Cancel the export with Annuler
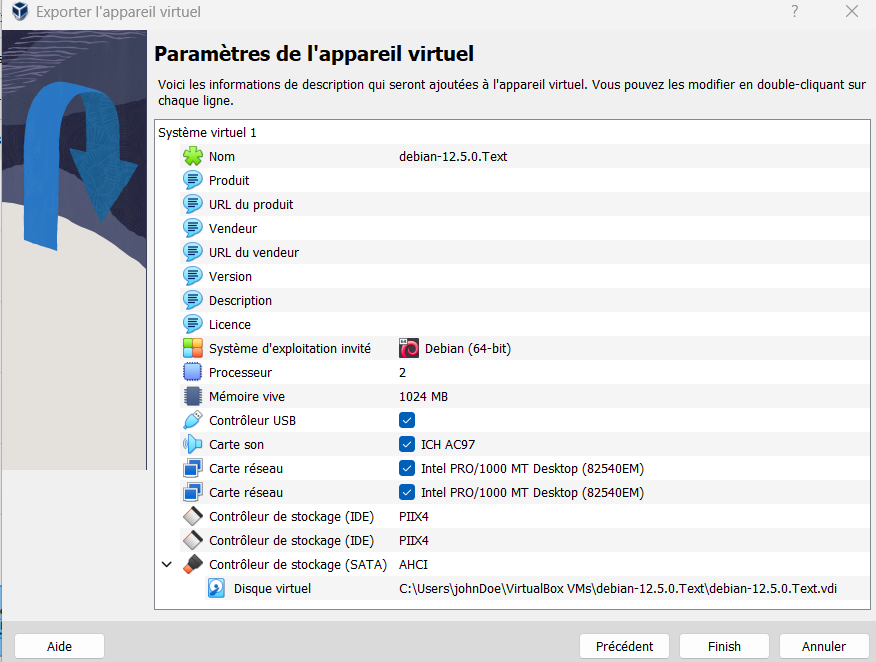This screenshot has height=662, width=876. (824, 646)
